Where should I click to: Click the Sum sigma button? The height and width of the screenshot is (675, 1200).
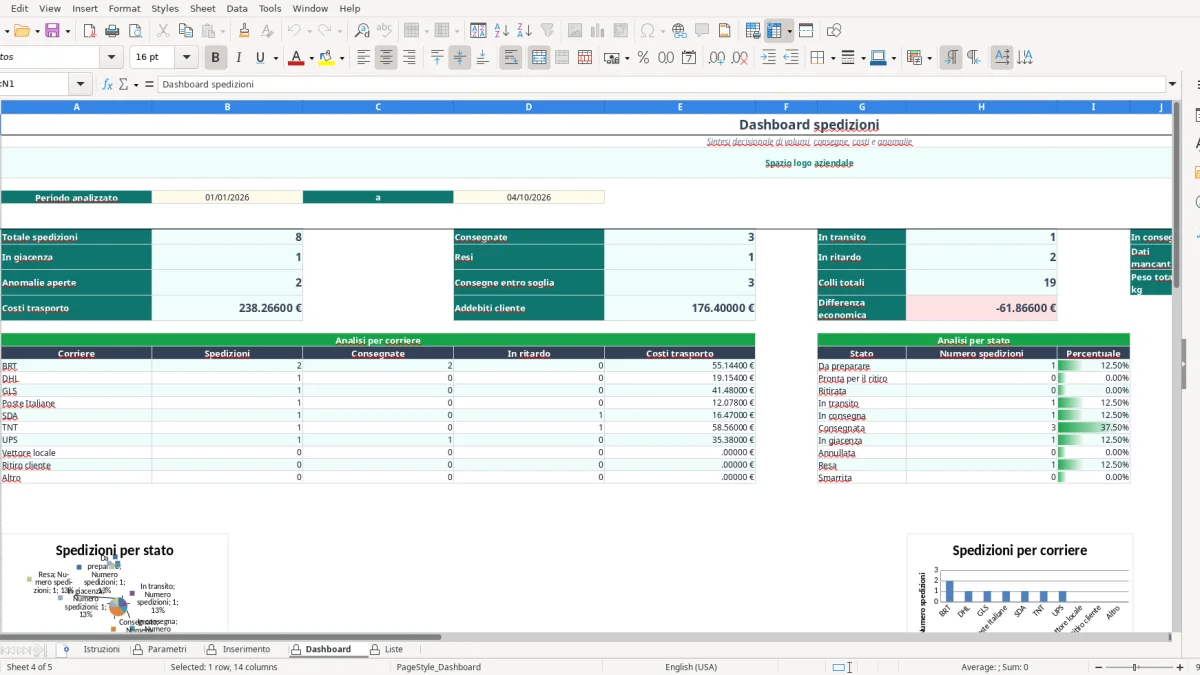(124, 85)
